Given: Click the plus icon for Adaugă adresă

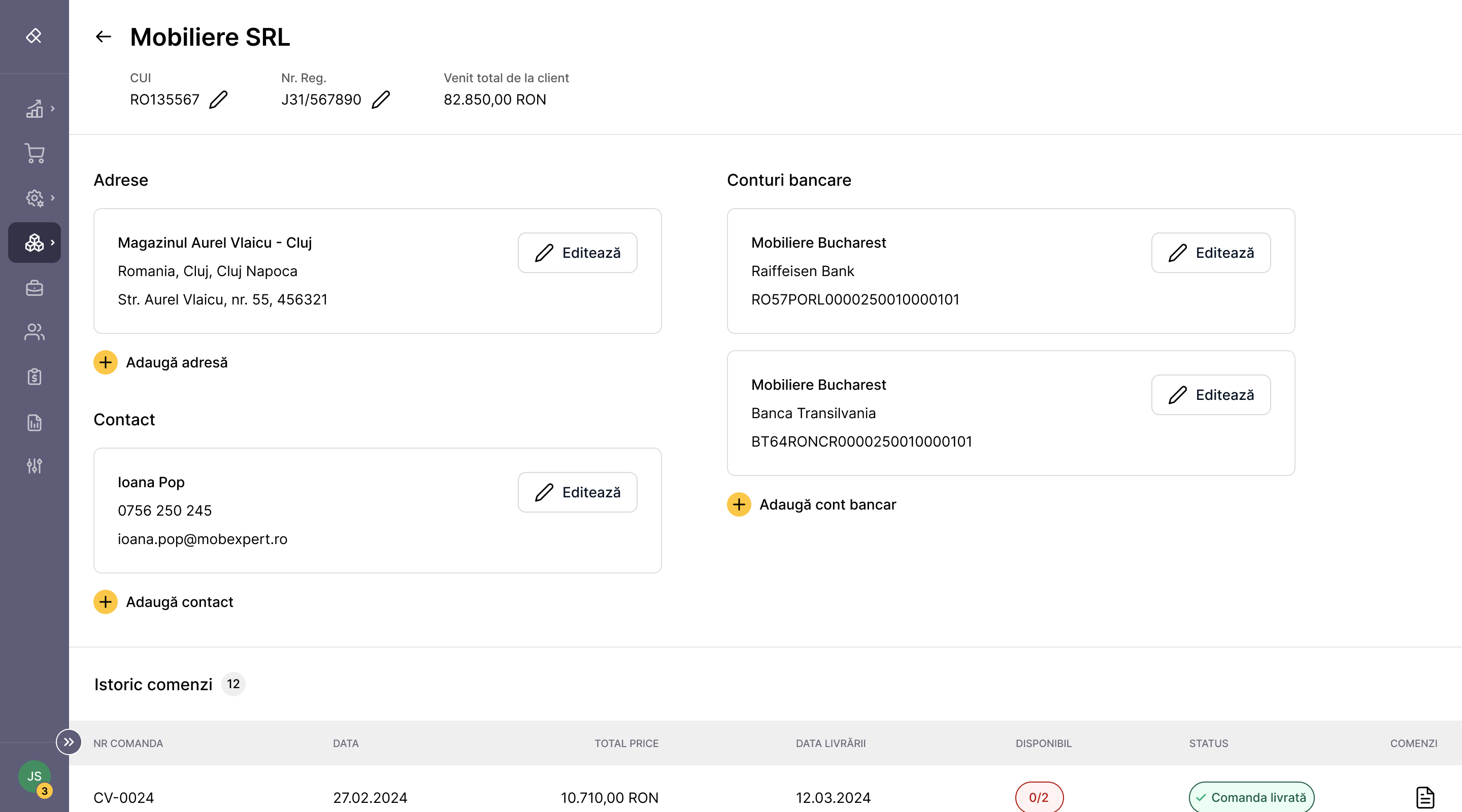Looking at the screenshot, I should 106,362.
